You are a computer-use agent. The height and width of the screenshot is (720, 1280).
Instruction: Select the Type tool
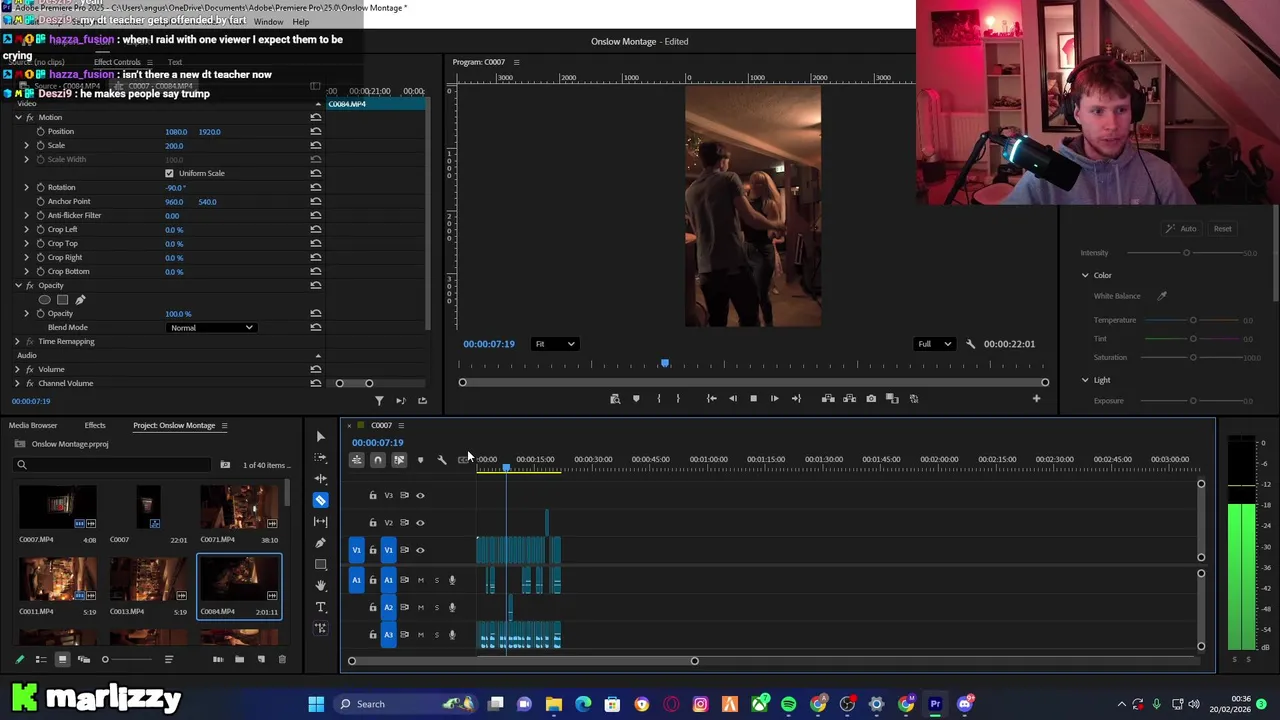320,607
